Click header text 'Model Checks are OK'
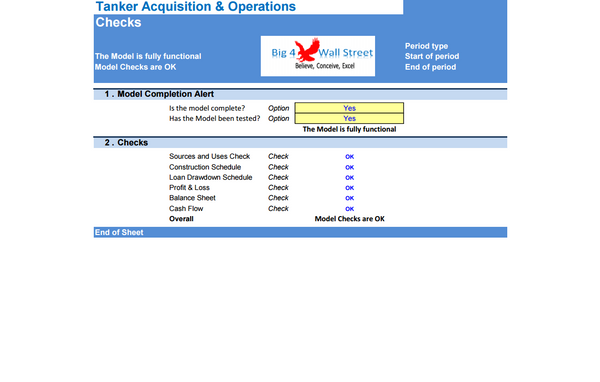The height and width of the screenshot is (382, 600). 135,67
